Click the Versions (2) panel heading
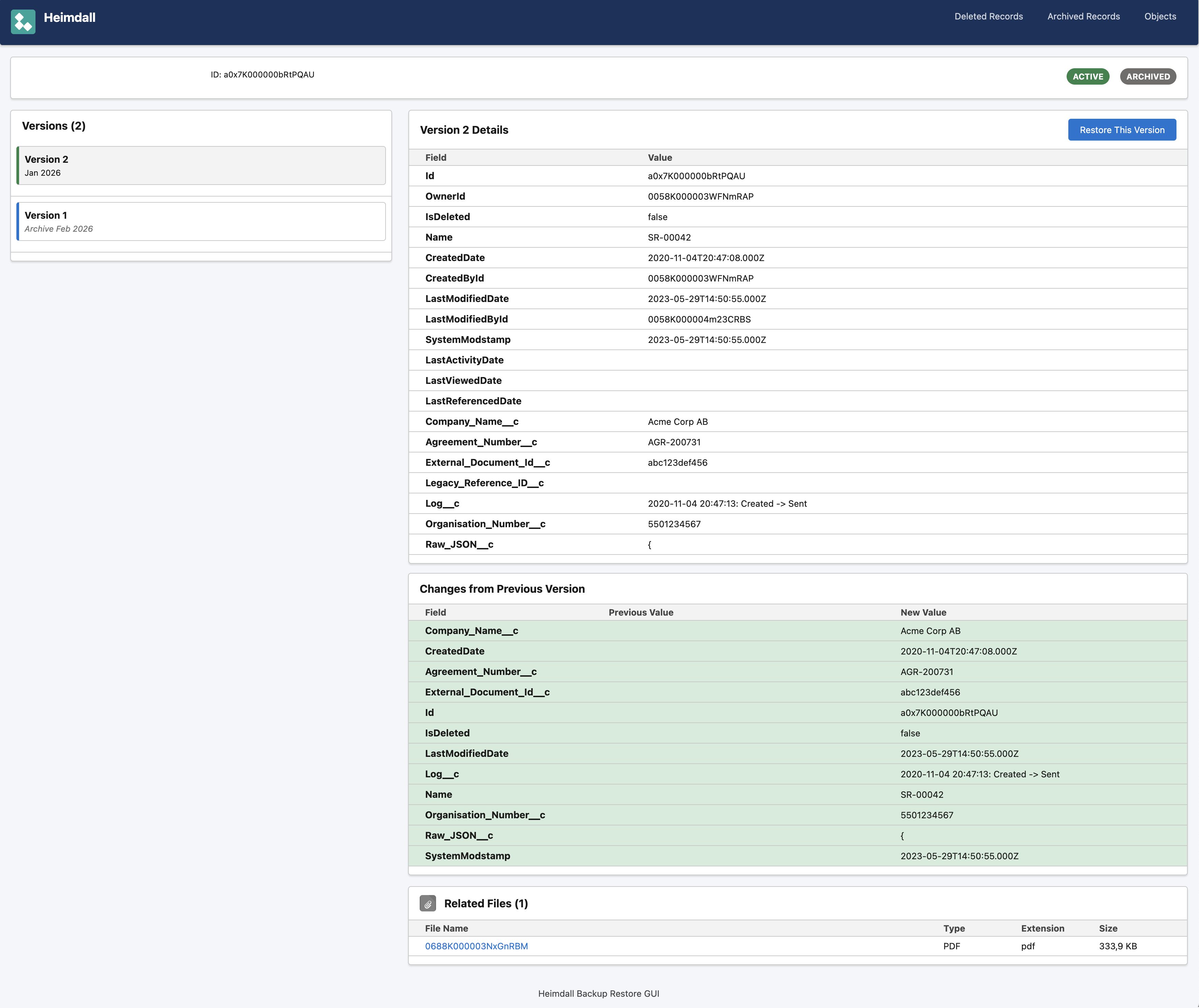1199x1008 pixels. click(54, 126)
